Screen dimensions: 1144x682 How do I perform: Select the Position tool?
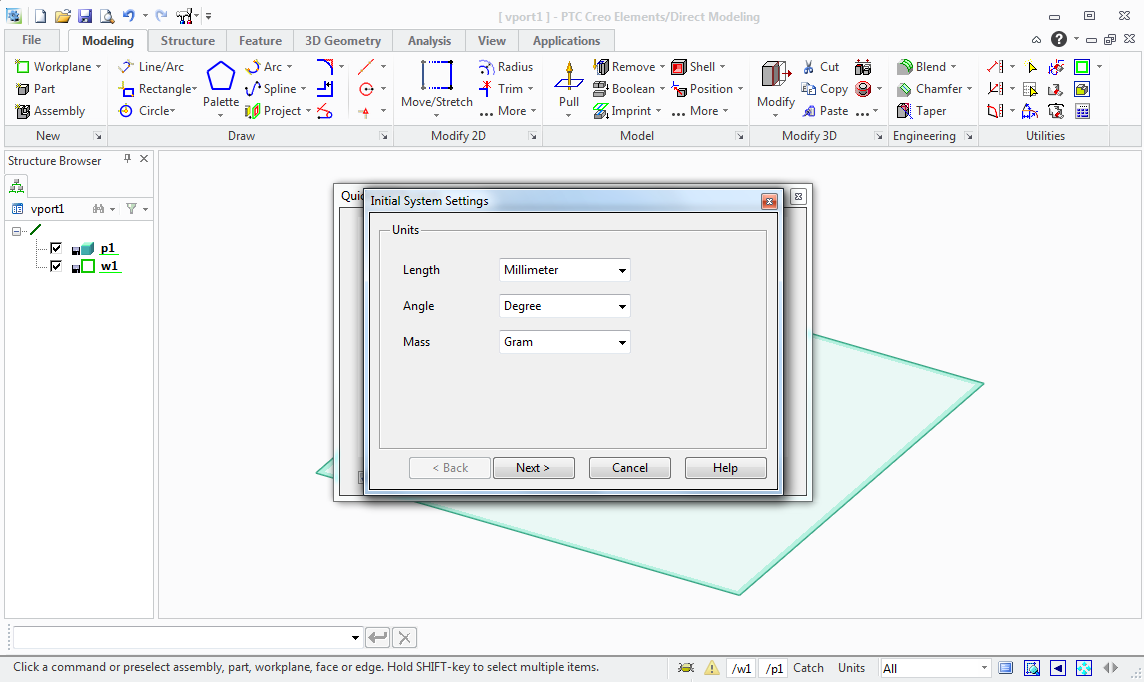pos(706,89)
